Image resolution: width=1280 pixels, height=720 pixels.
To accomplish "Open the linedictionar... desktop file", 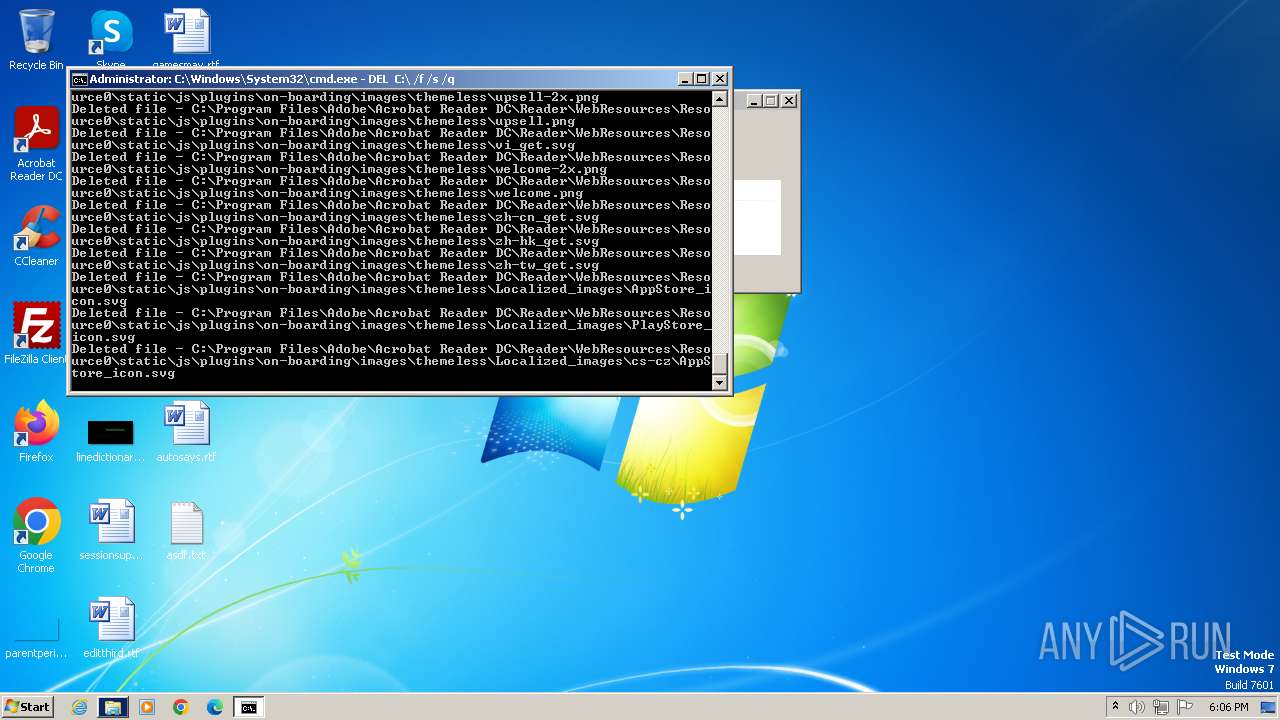I will tap(111, 440).
